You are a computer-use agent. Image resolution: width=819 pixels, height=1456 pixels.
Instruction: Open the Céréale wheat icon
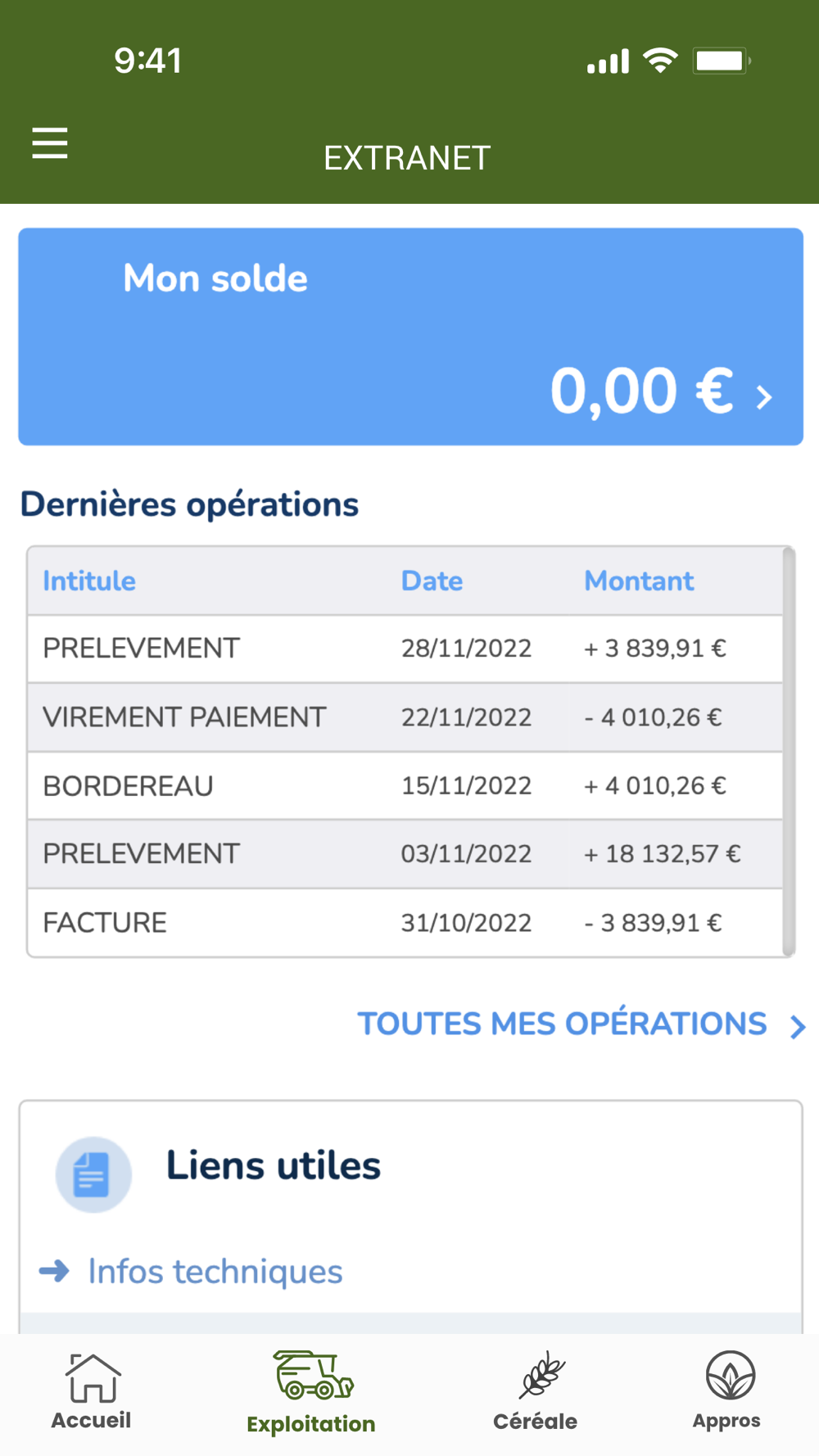[541, 1375]
